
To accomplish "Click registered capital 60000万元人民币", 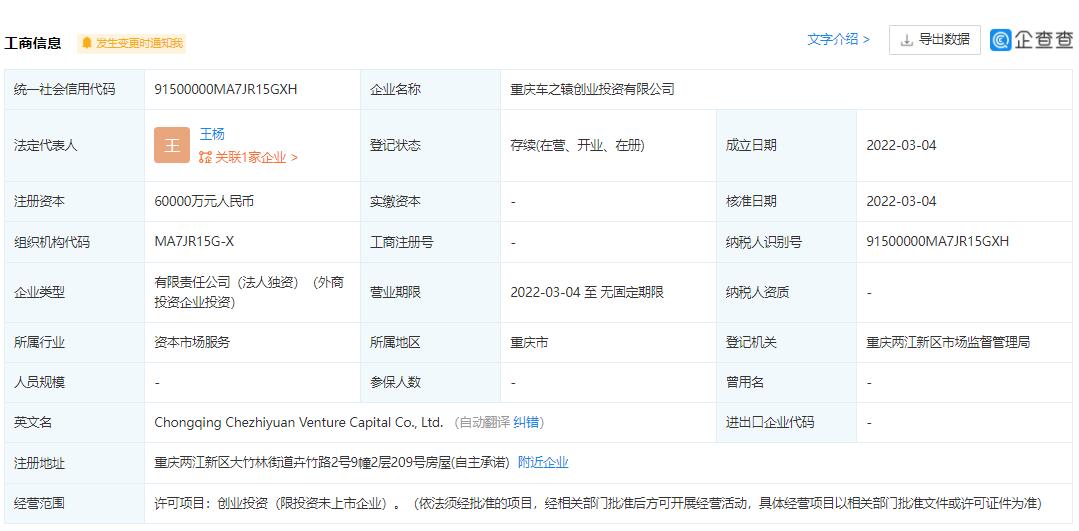I will point(204,202).
